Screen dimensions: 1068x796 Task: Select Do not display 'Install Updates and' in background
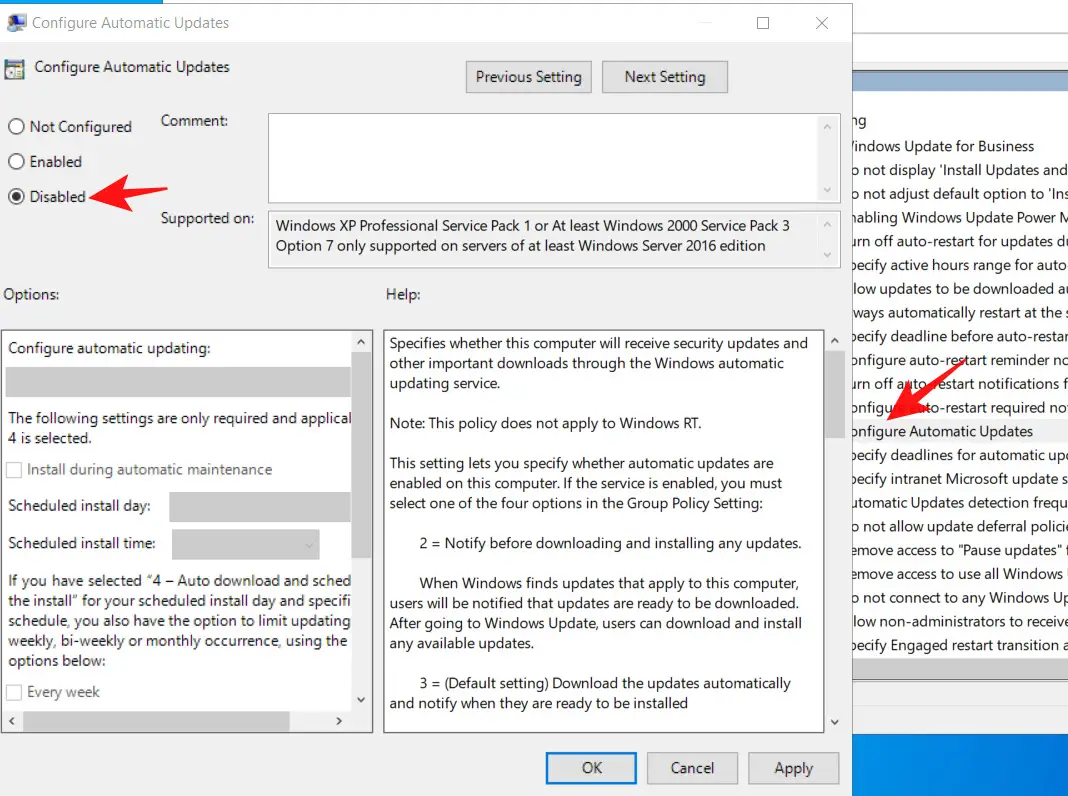(x=960, y=170)
